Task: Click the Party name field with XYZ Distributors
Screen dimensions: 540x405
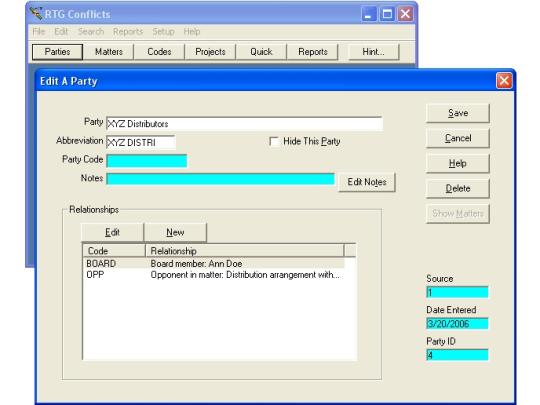Action: point(244,124)
